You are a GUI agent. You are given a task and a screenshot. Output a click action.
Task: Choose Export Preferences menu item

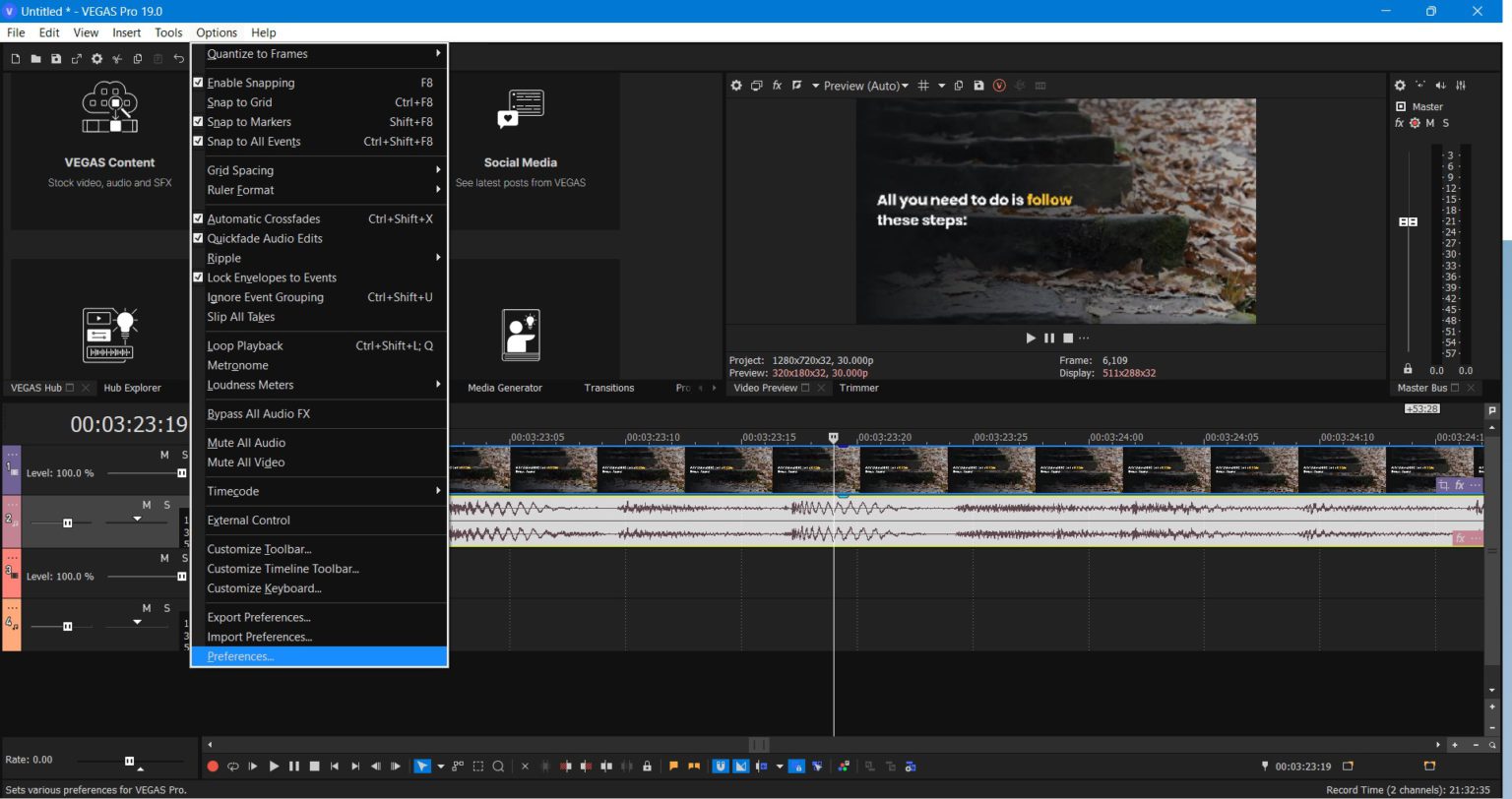pos(320,617)
